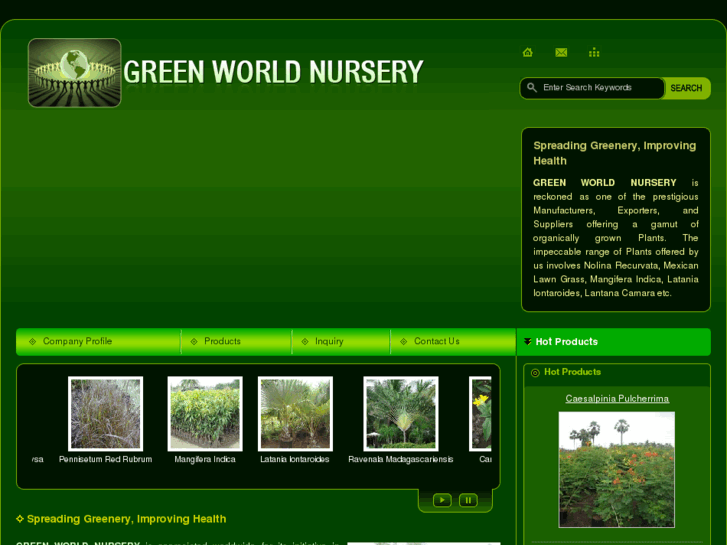
Task: Open the Pennisetum Red Rubrum thumbnail
Action: 105,414
